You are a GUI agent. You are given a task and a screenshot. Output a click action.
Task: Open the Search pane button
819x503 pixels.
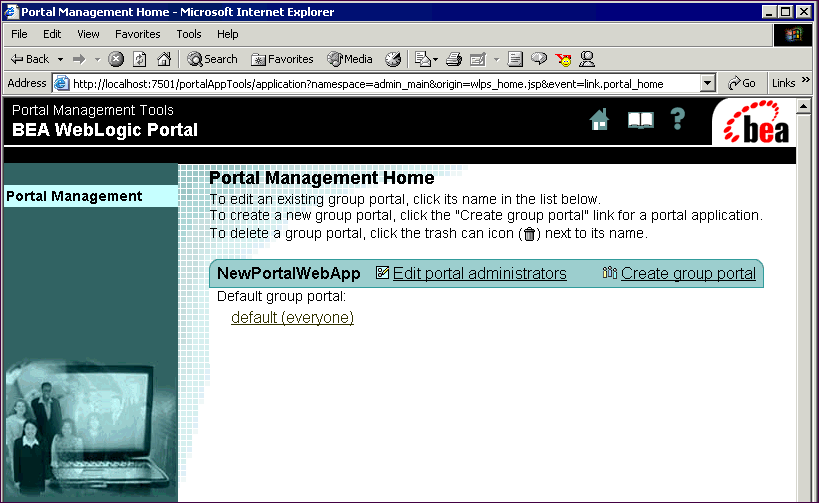click(x=213, y=59)
